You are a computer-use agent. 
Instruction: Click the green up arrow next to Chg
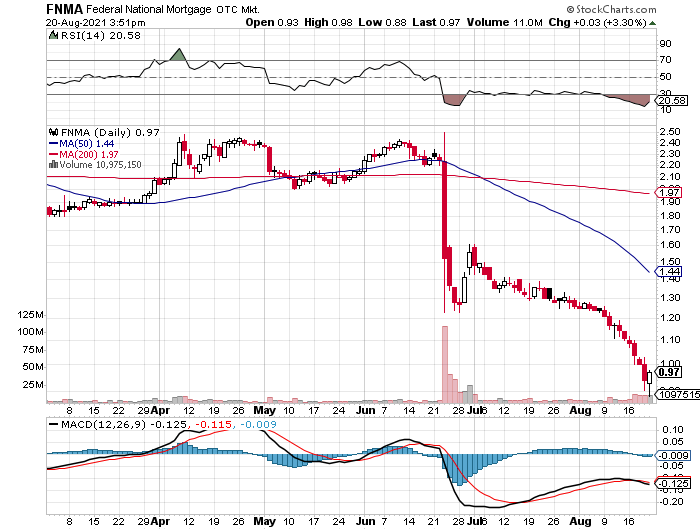click(x=652, y=23)
